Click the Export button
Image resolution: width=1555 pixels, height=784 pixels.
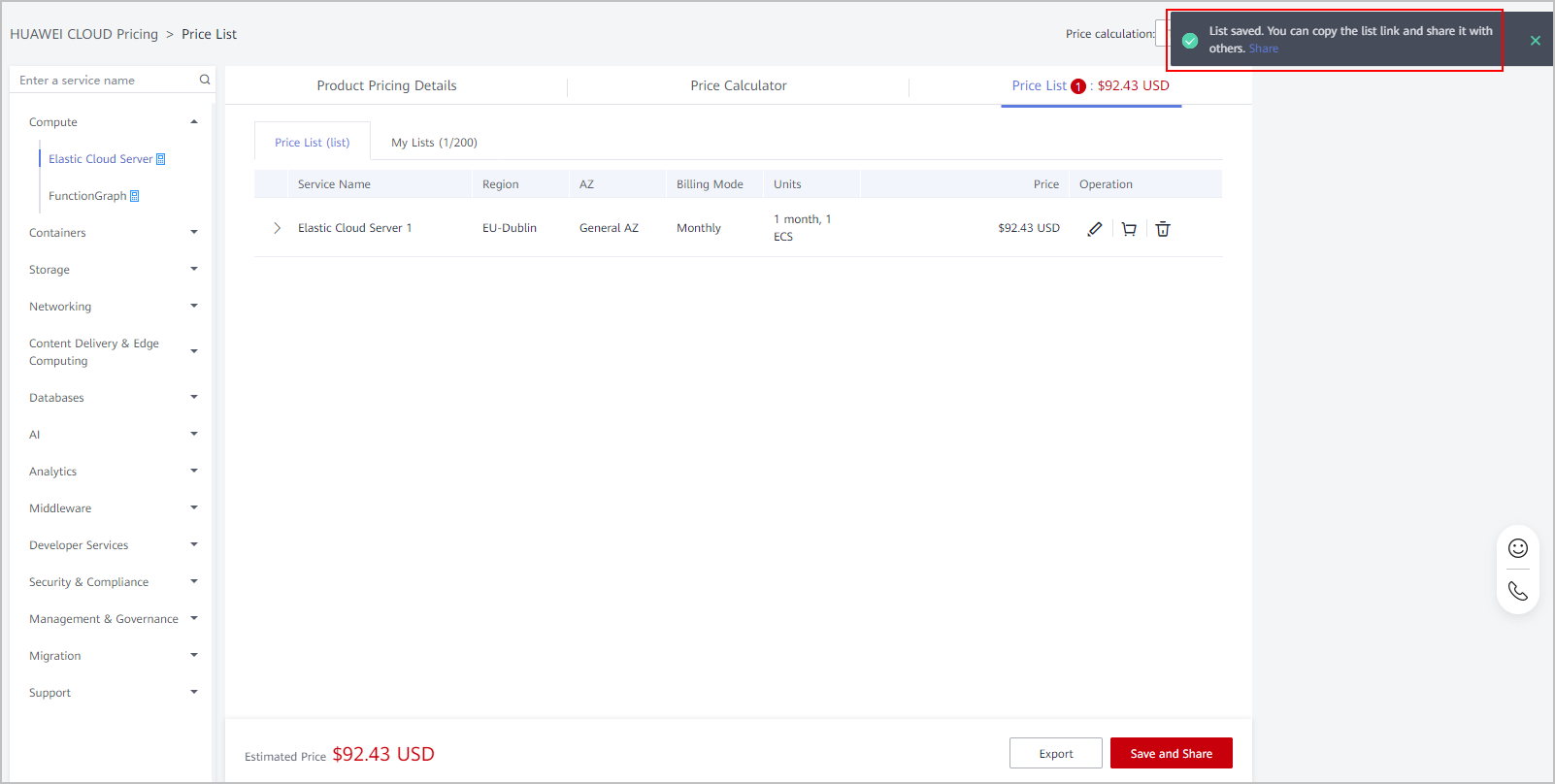[1056, 753]
